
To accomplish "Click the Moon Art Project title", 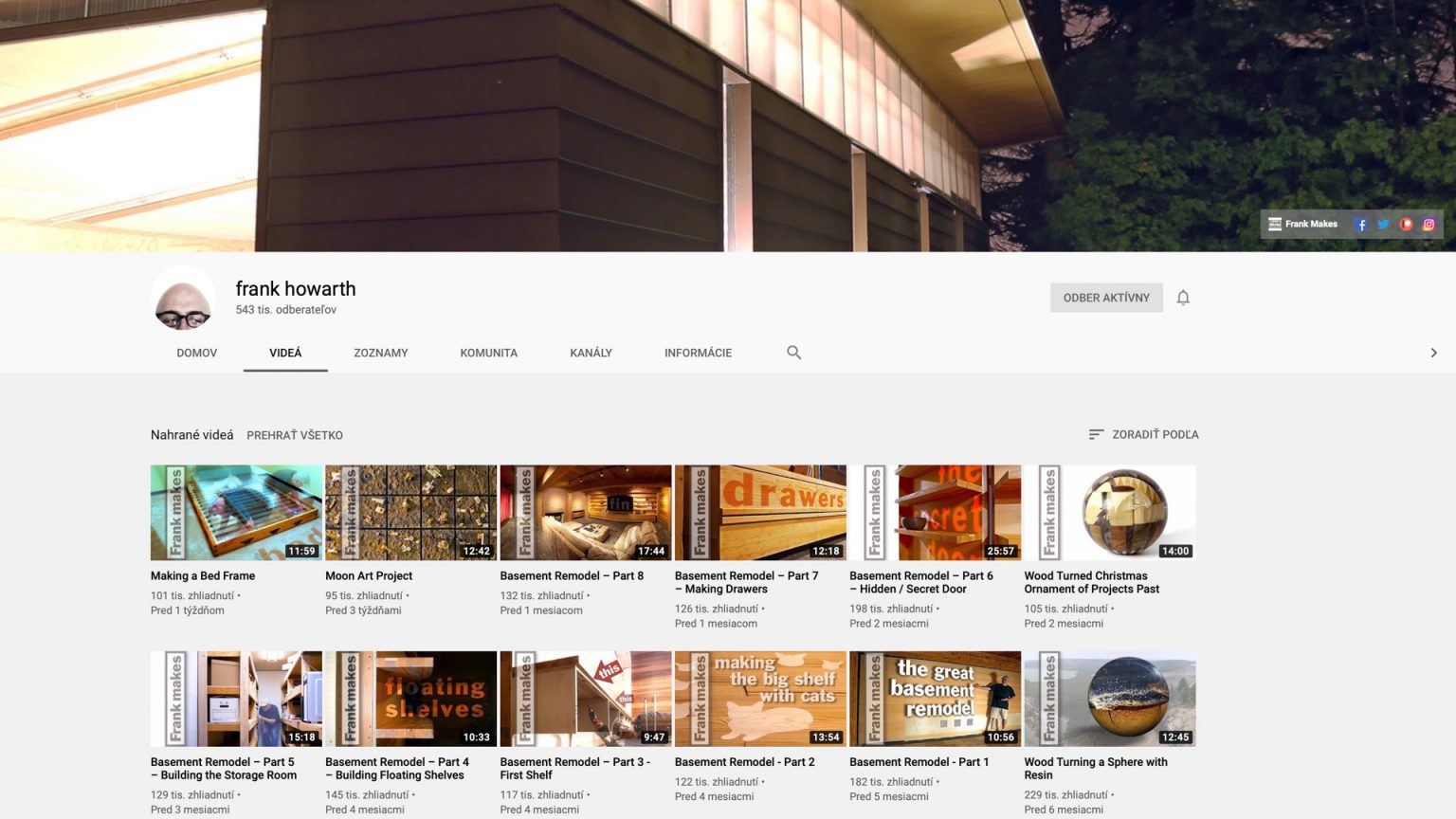I will pos(369,575).
